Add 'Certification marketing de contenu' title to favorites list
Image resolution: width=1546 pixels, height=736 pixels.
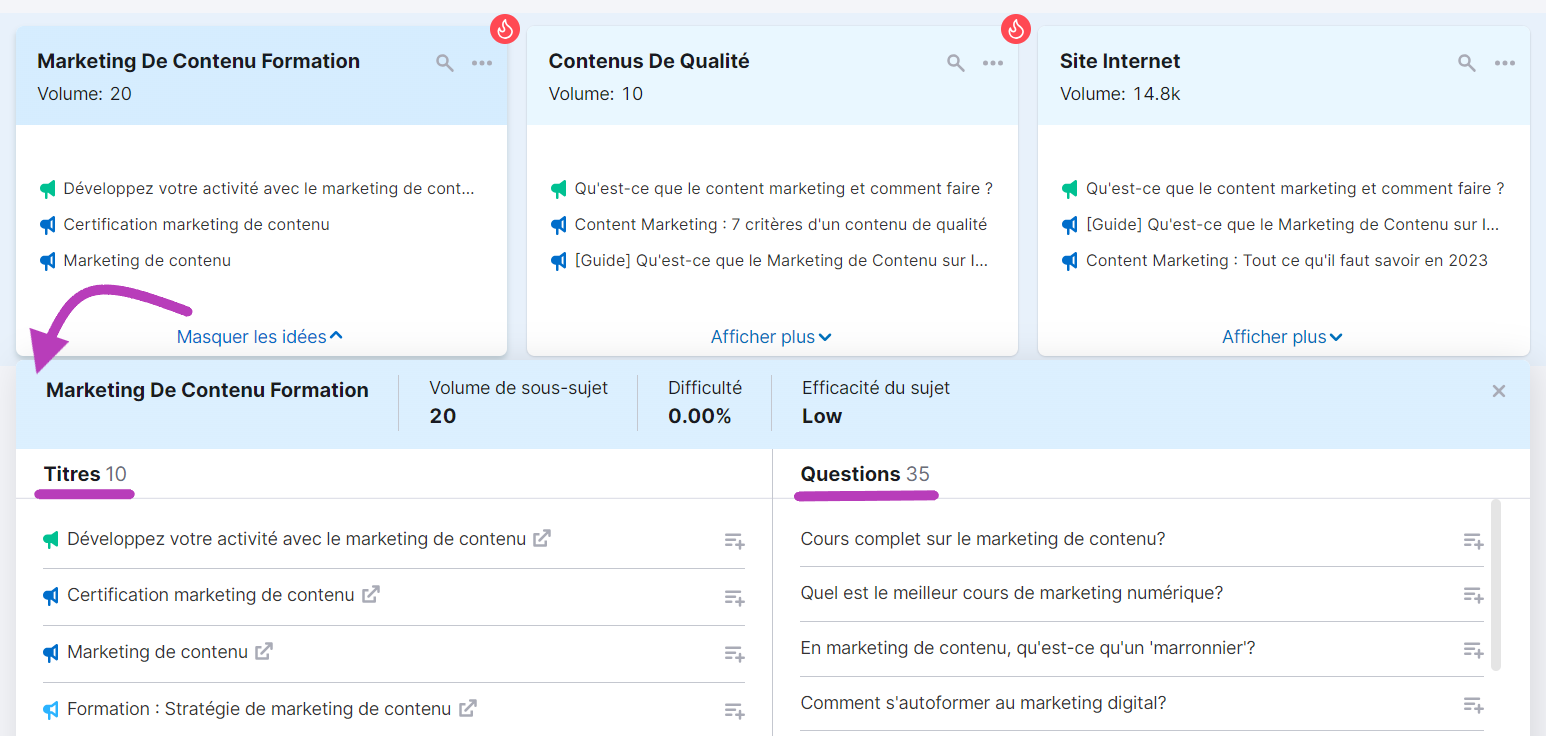(x=735, y=598)
